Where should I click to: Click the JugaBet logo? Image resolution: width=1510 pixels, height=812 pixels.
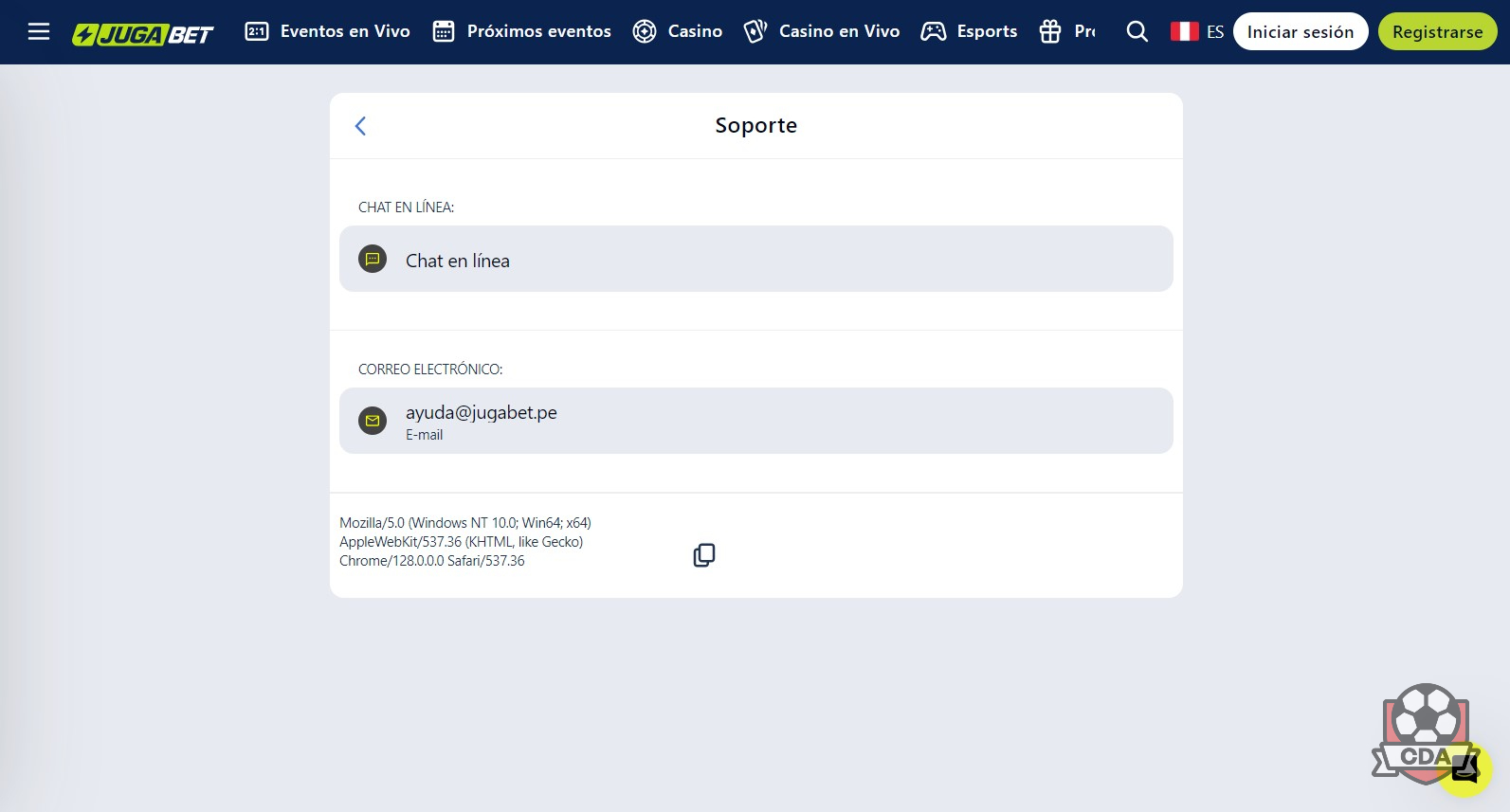pyautogui.click(x=143, y=35)
